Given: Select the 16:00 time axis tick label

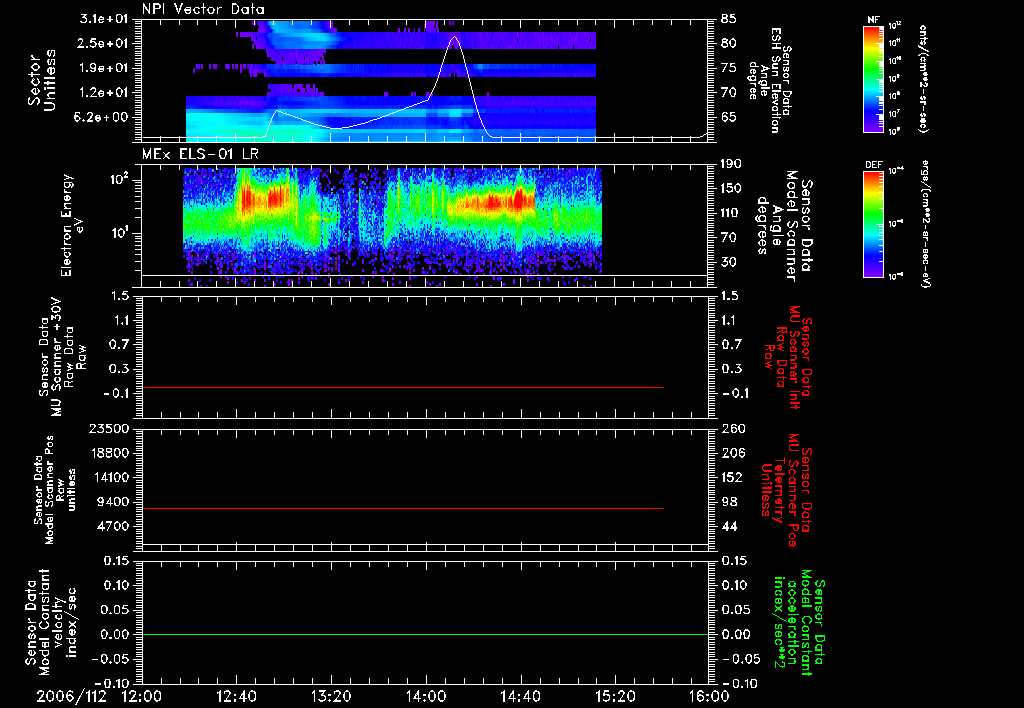Looking at the screenshot, I should 709,696.
